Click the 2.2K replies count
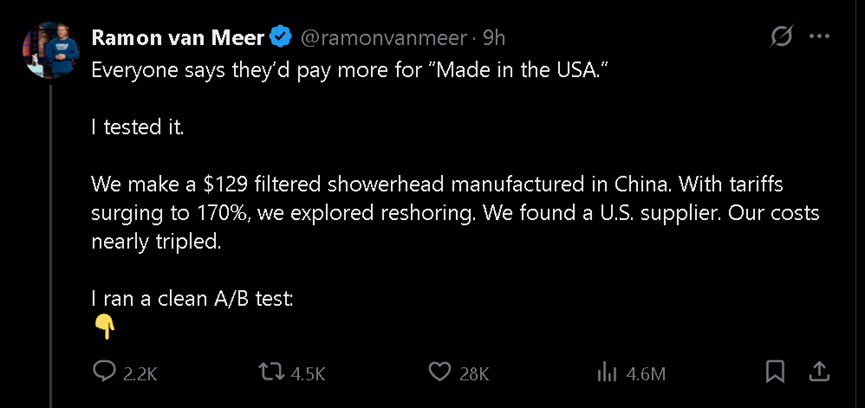Screen dimensions: 865x408 point(140,373)
